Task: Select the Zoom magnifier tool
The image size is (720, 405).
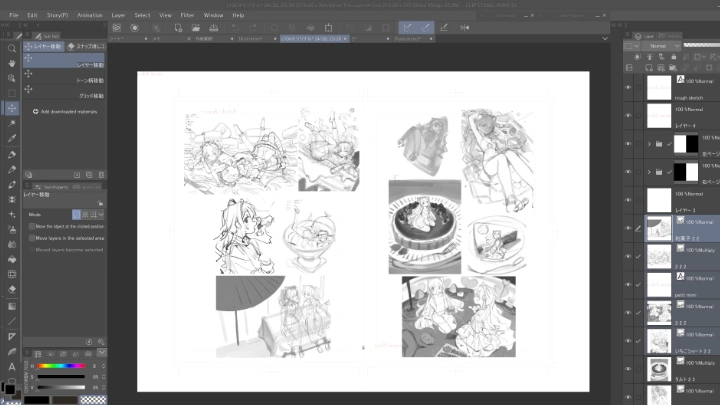Action: click(12, 48)
